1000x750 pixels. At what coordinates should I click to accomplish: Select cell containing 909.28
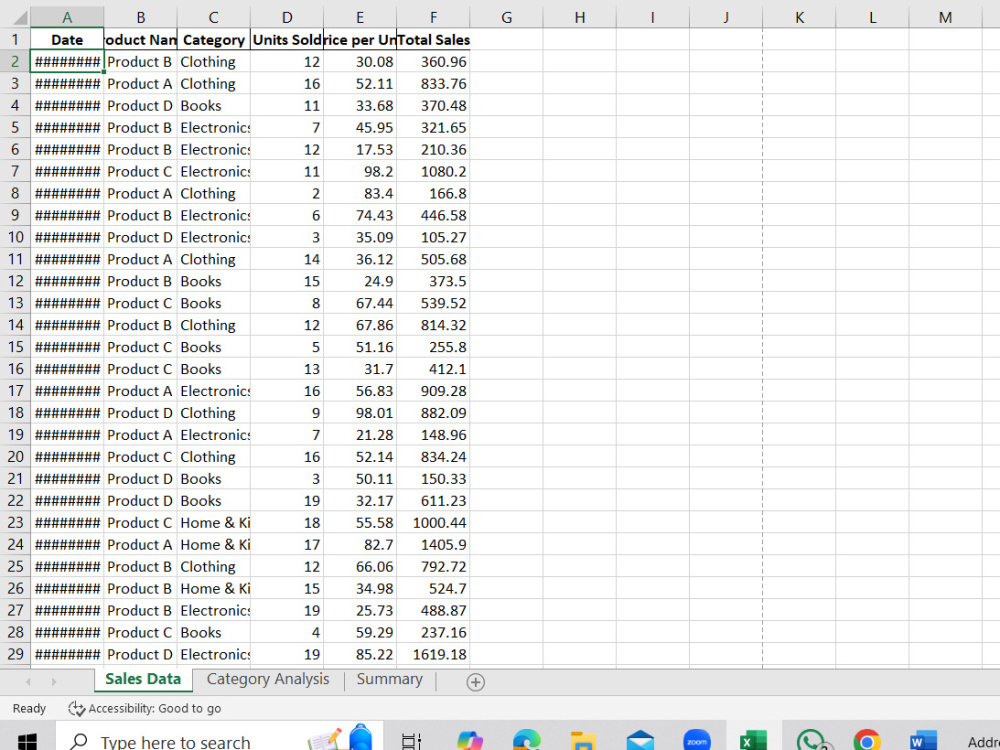click(433, 391)
